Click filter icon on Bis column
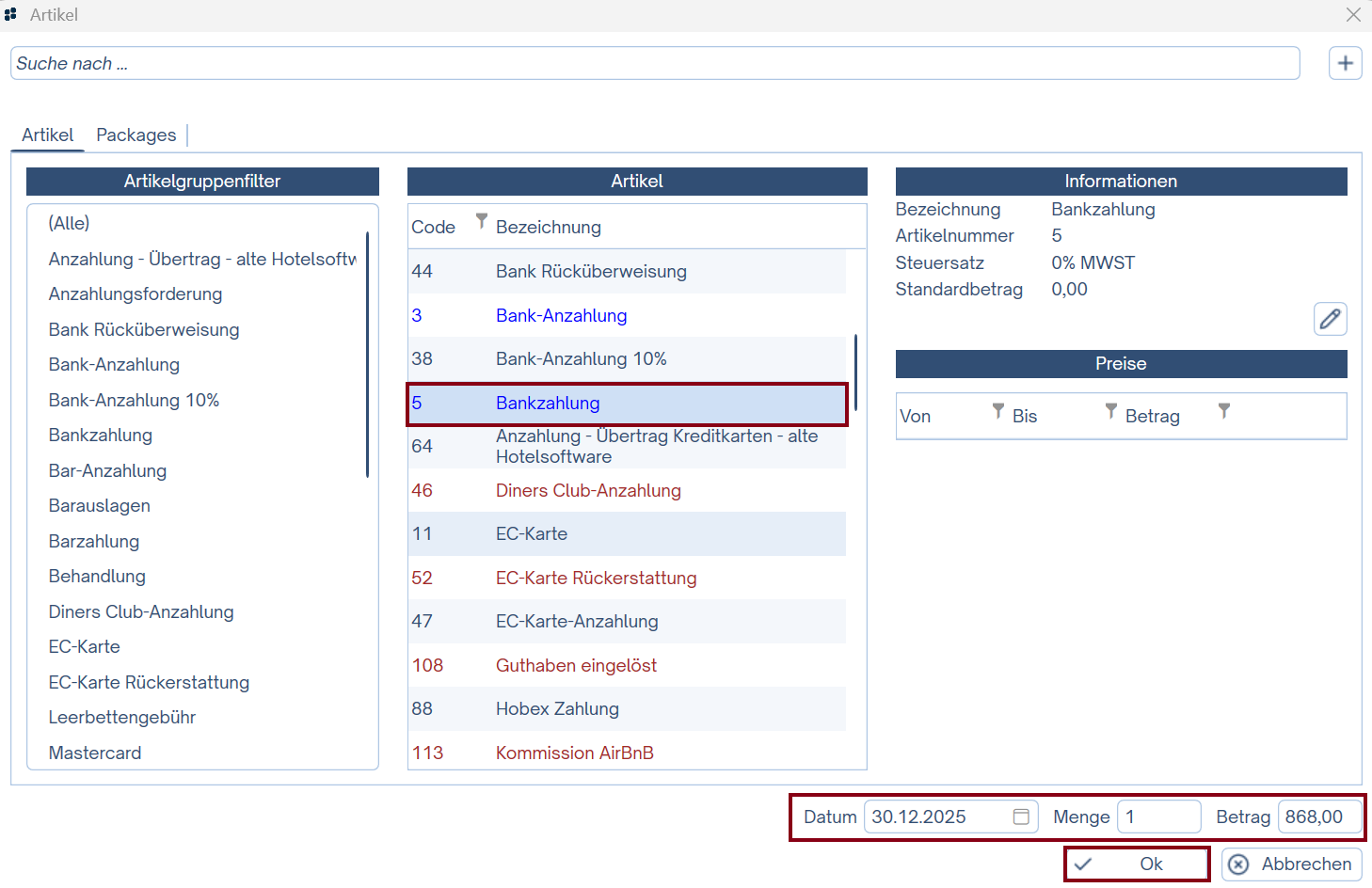This screenshot has width=1372, height=888. [x=1110, y=411]
